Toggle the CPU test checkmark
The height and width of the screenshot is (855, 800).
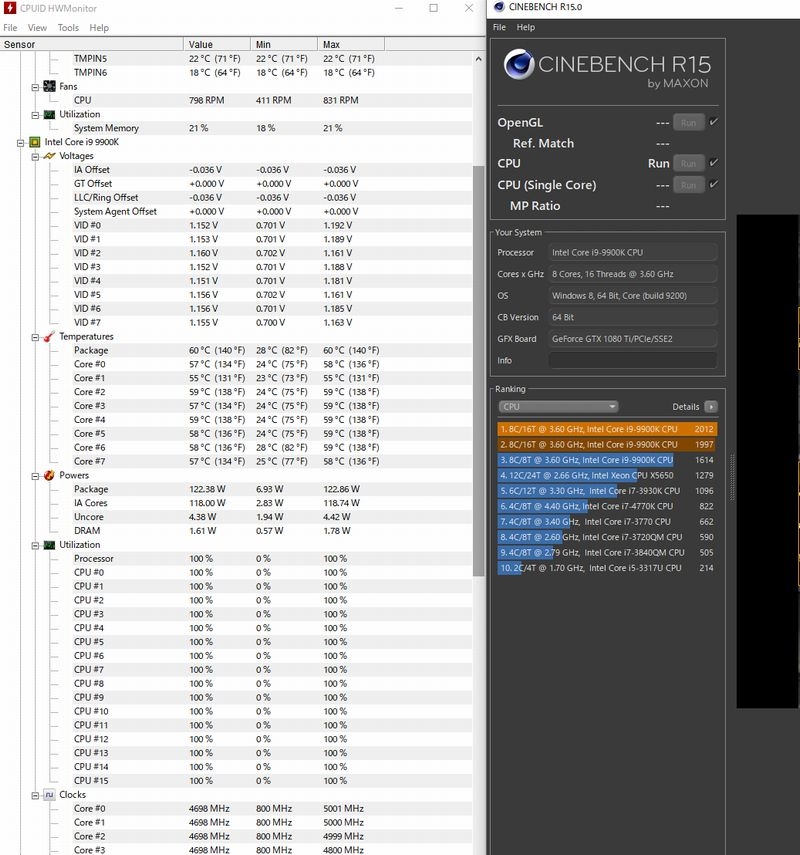[x=713, y=162]
